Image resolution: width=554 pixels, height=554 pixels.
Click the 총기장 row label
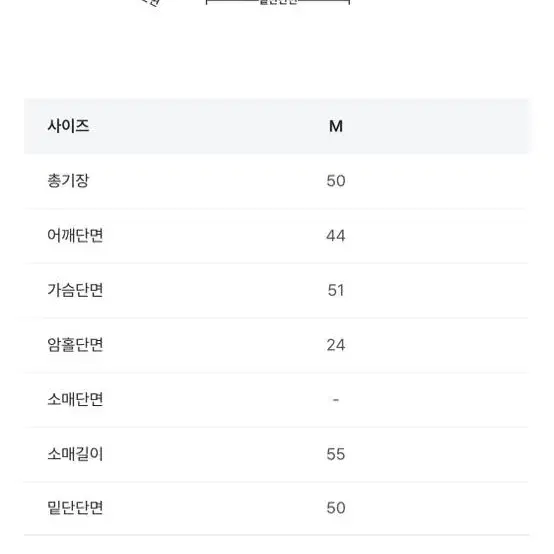pos(68,181)
